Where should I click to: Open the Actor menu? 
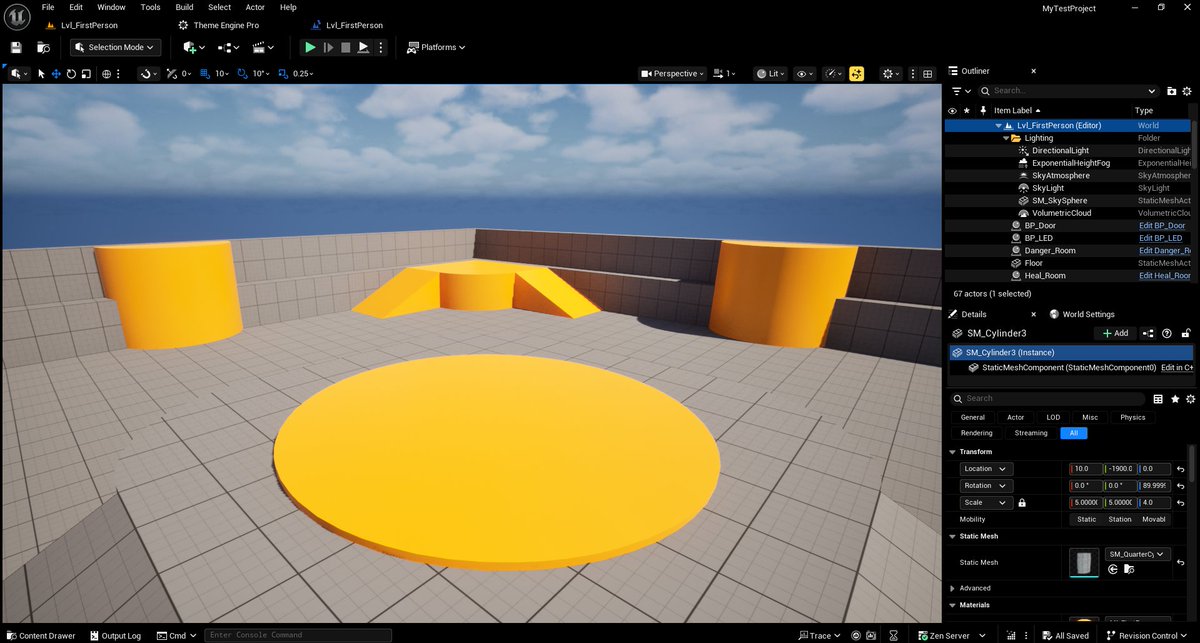click(x=255, y=7)
